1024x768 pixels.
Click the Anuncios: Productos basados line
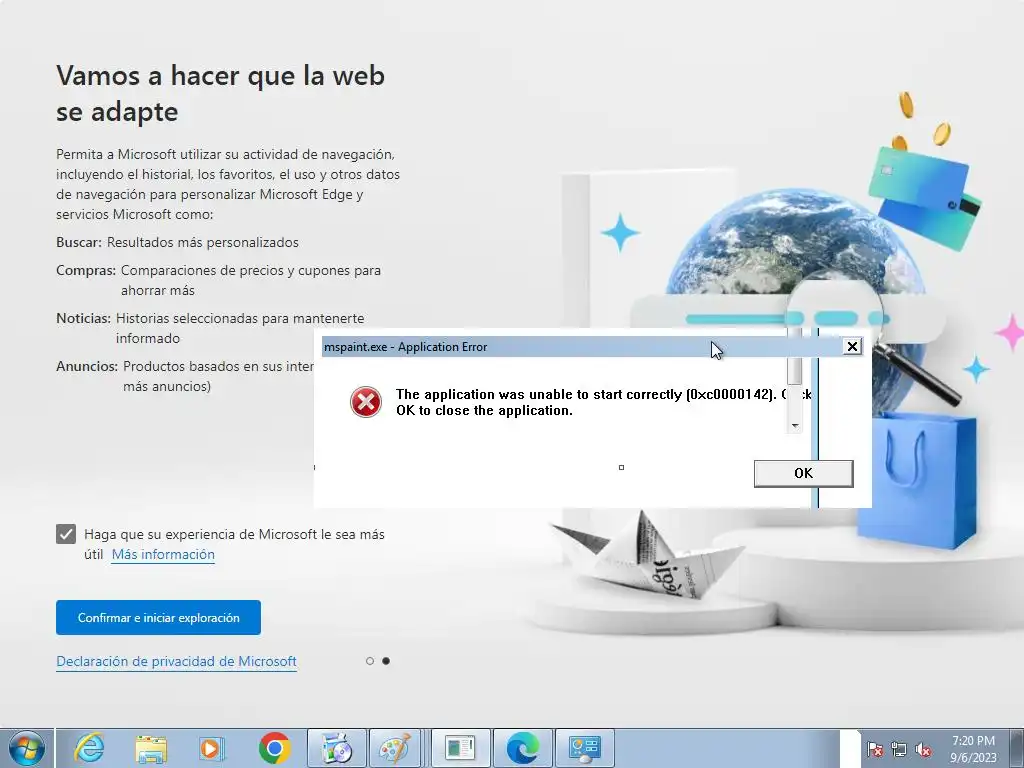point(185,376)
